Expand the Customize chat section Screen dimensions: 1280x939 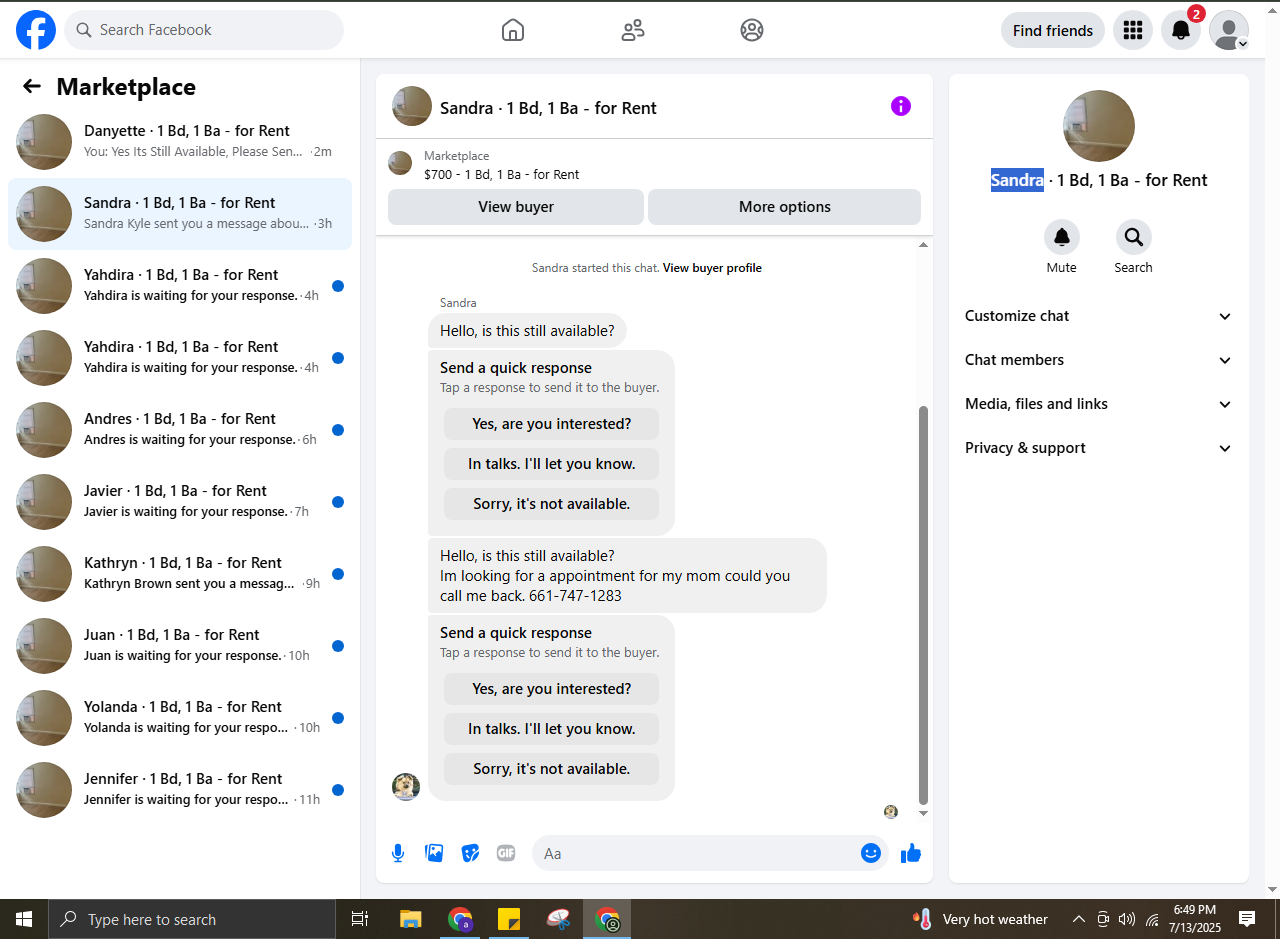click(1098, 316)
